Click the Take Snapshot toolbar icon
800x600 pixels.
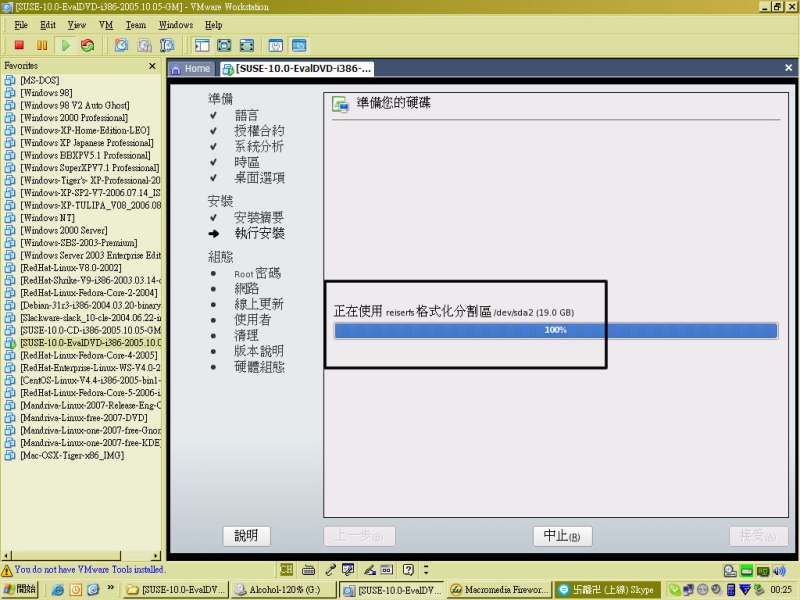click(121, 45)
